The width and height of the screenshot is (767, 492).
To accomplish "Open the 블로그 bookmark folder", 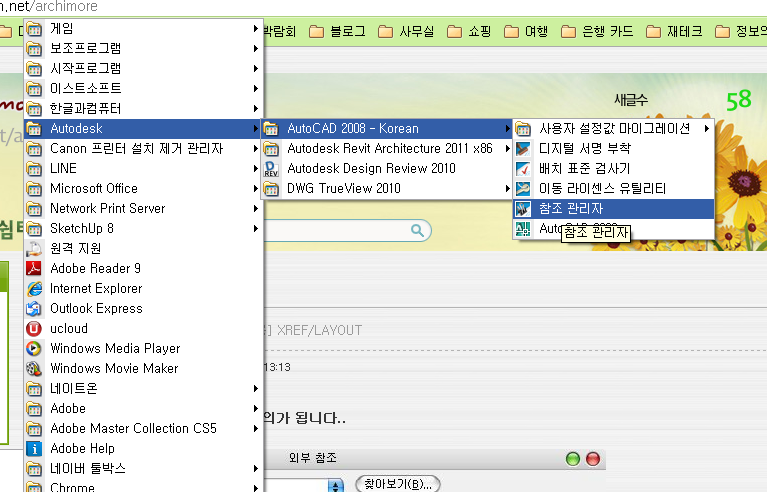I will 338,32.
